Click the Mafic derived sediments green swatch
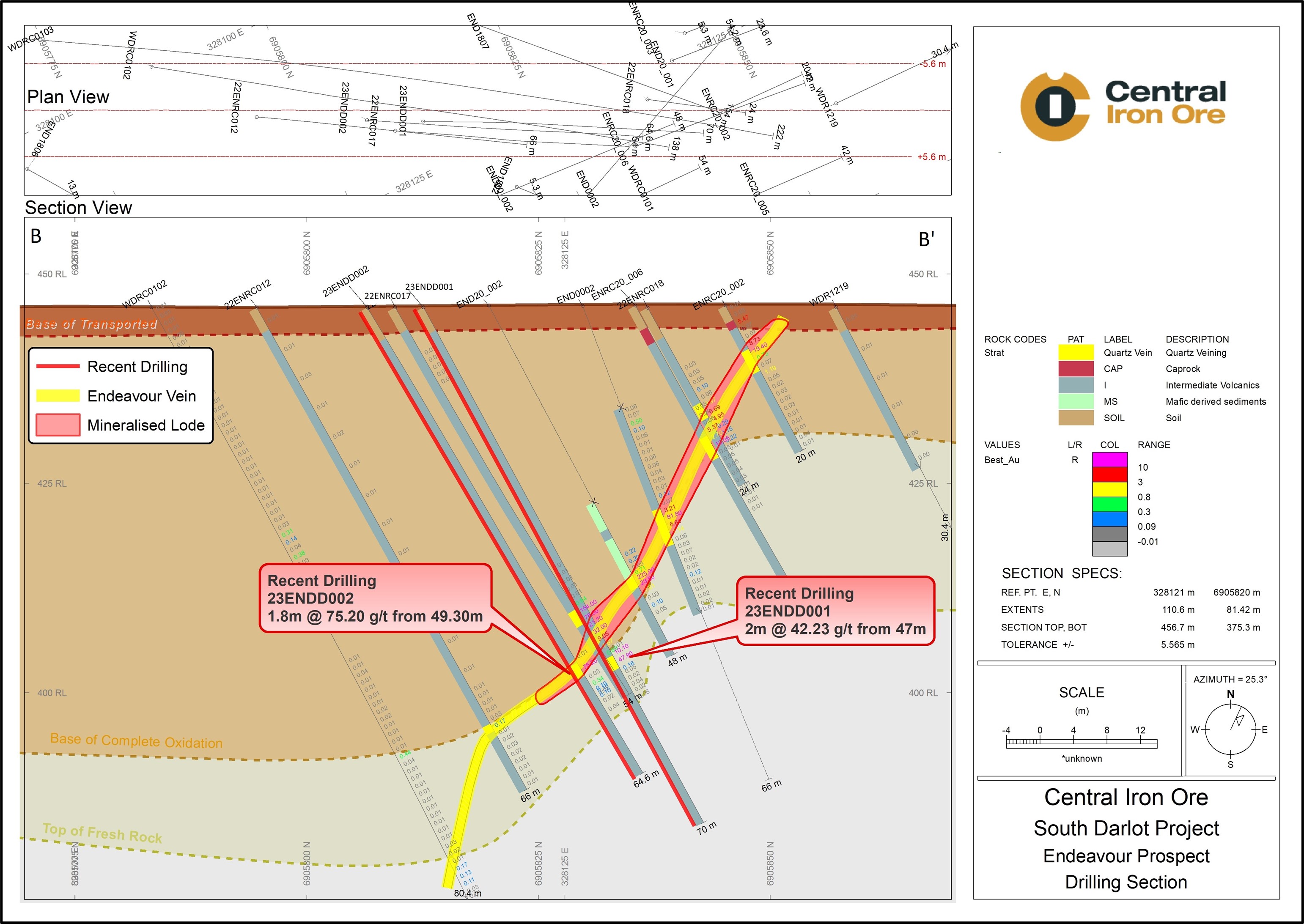 click(1075, 401)
